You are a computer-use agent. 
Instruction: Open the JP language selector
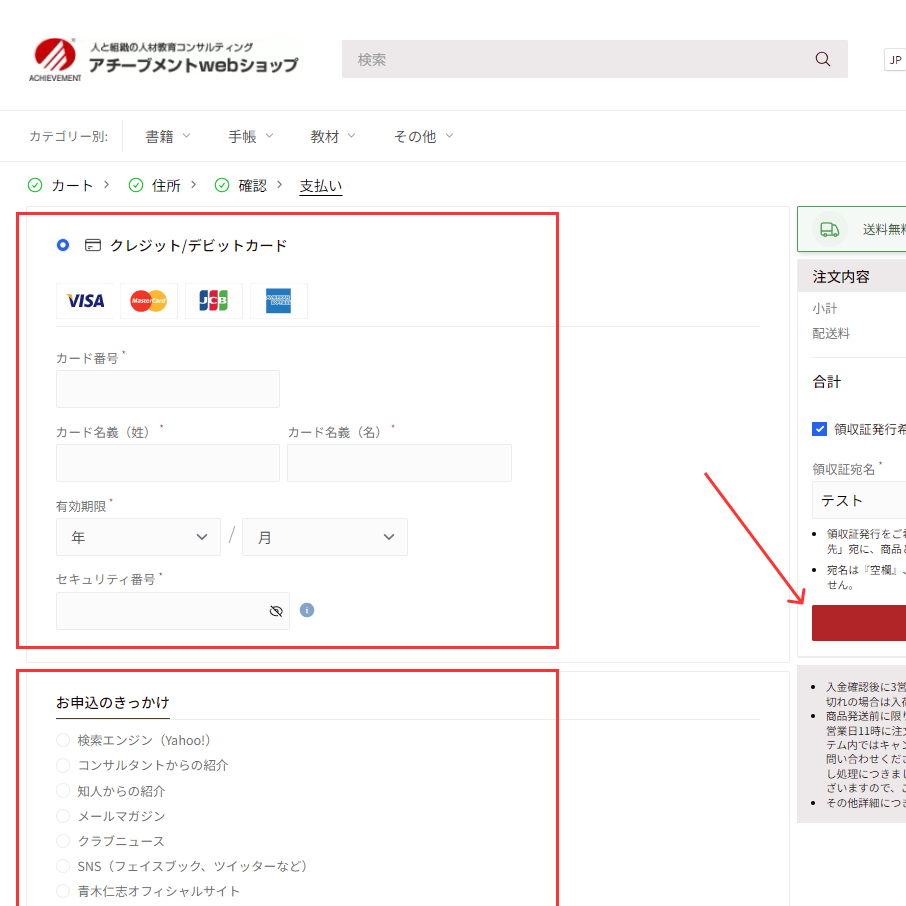click(x=895, y=60)
